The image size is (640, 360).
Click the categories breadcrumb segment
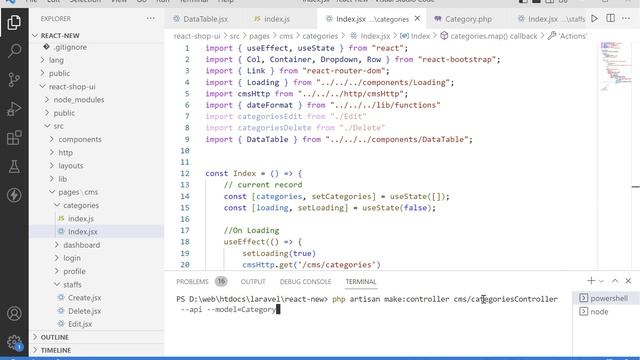pyautogui.click(x=320, y=36)
